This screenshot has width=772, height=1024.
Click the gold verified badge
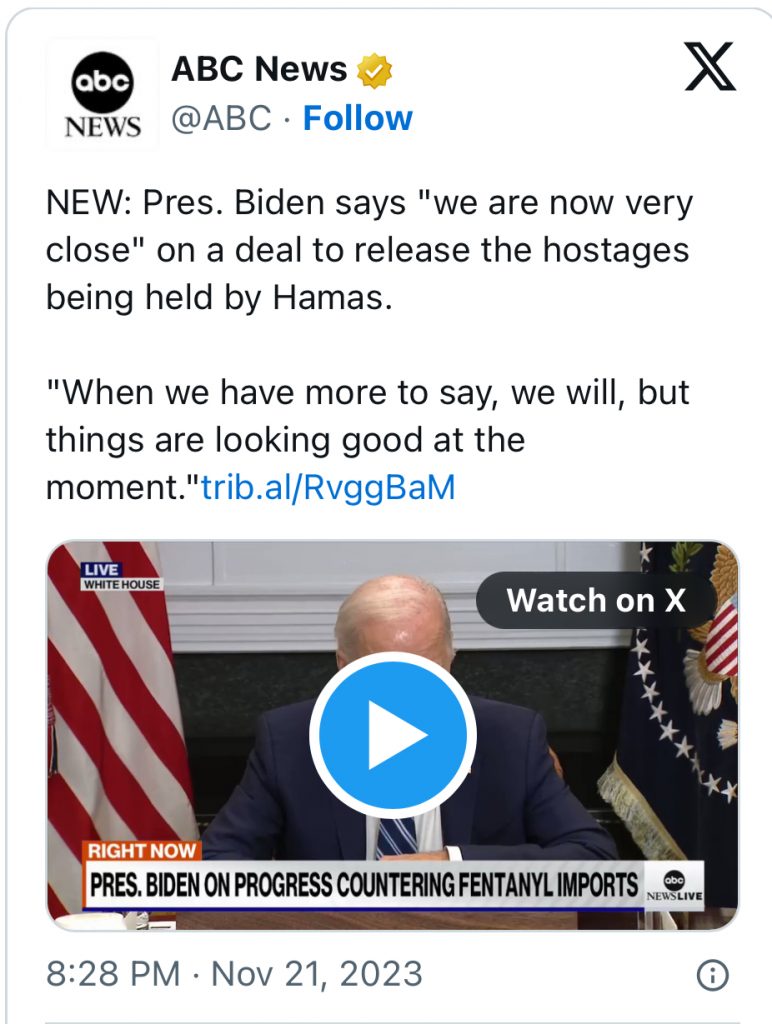pos(374,71)
